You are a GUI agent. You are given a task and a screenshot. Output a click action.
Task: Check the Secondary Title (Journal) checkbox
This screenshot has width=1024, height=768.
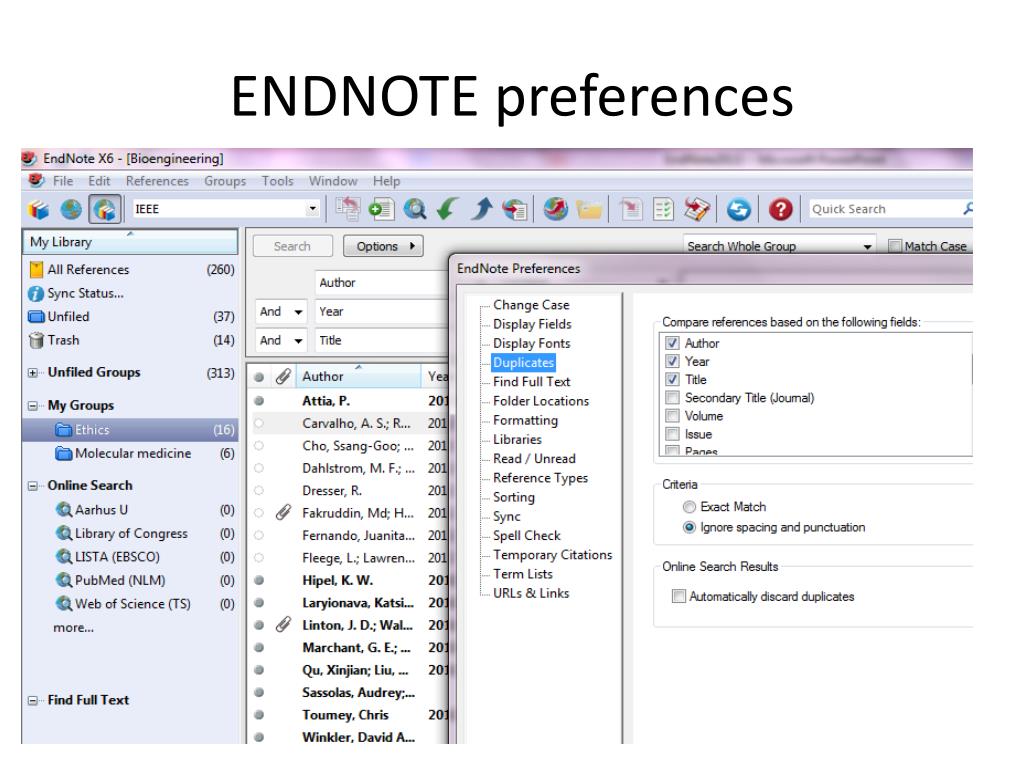(672, 398)
